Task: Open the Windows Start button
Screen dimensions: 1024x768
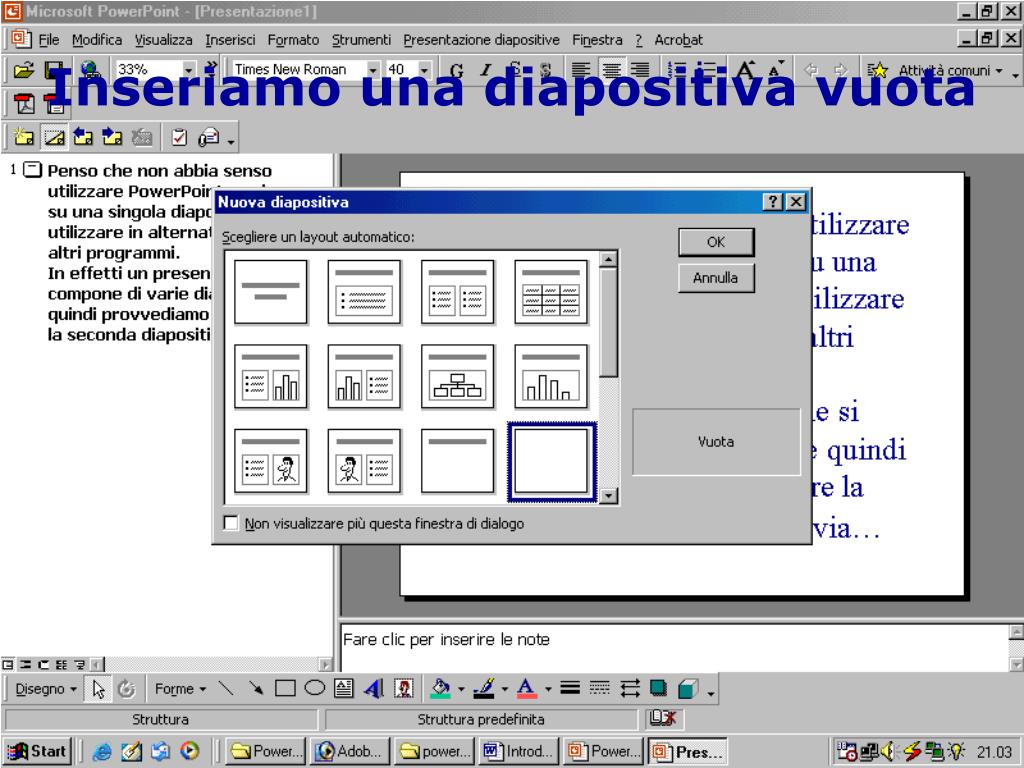Action: click(37, 752)
